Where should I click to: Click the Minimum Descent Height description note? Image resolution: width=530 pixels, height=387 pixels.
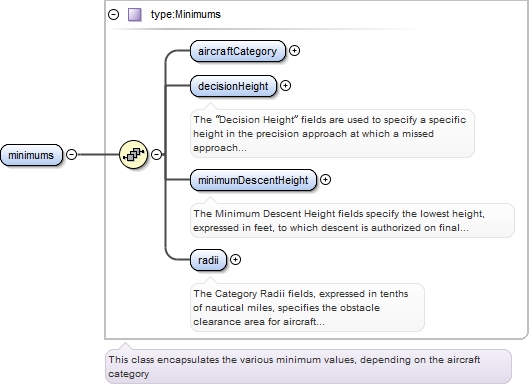click(x=352, y=220)
